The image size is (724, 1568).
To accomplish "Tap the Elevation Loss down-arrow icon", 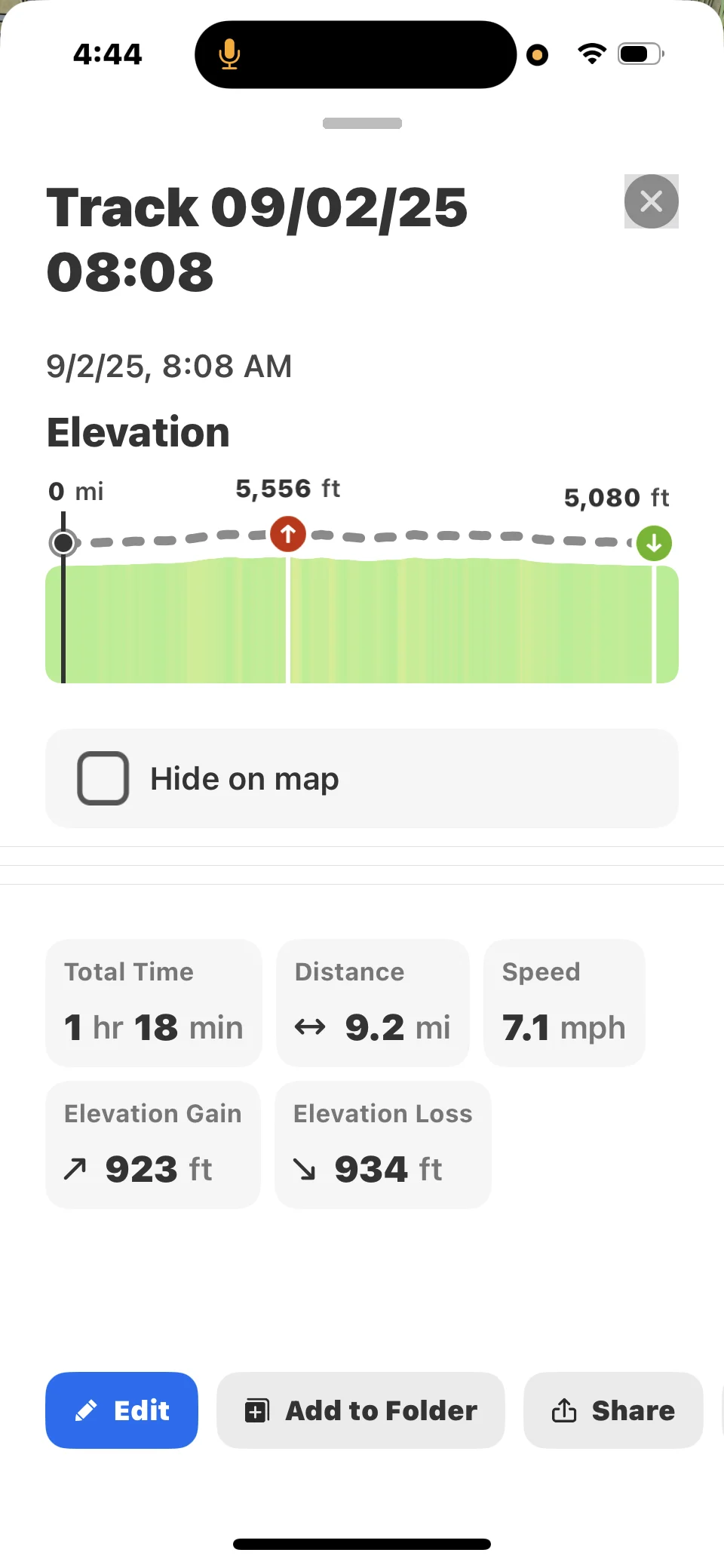I will [x=305, y=1169].
